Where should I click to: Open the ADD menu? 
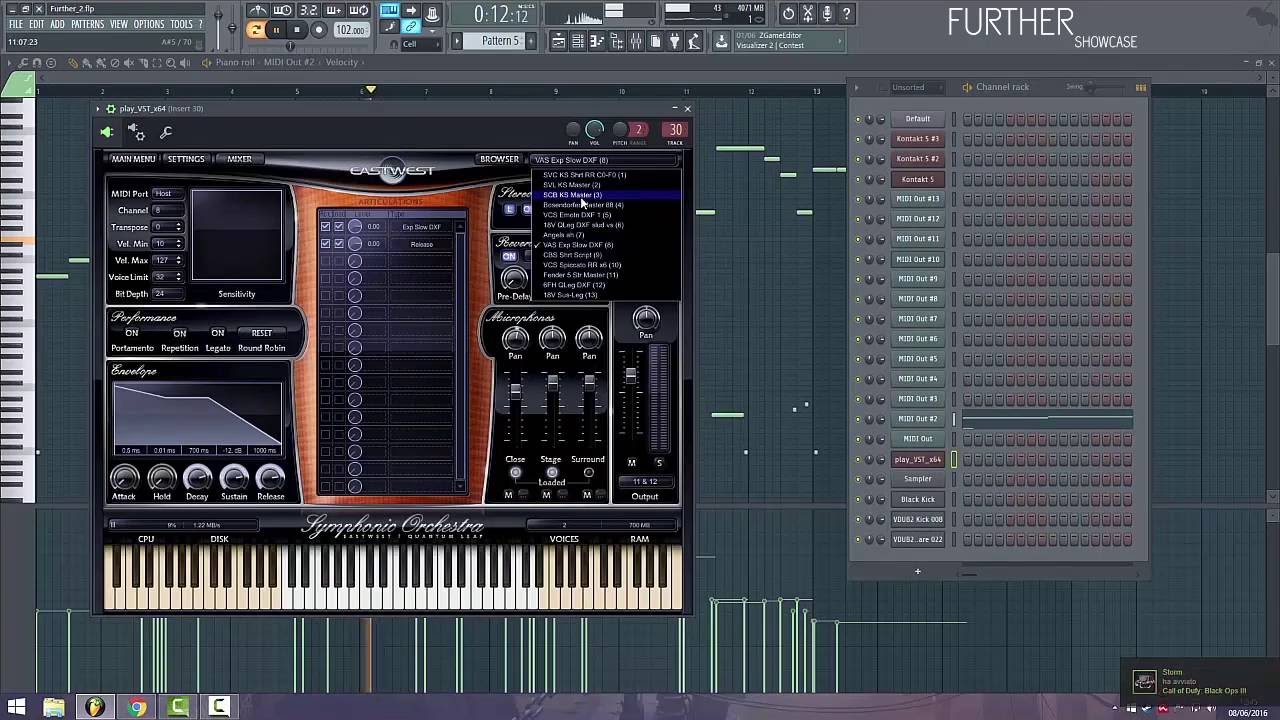click(x=57, y=24)
